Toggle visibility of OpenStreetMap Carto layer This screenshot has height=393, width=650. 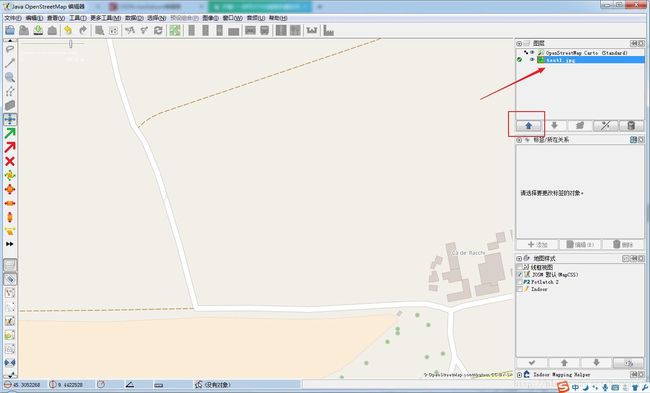pos(532,53)
